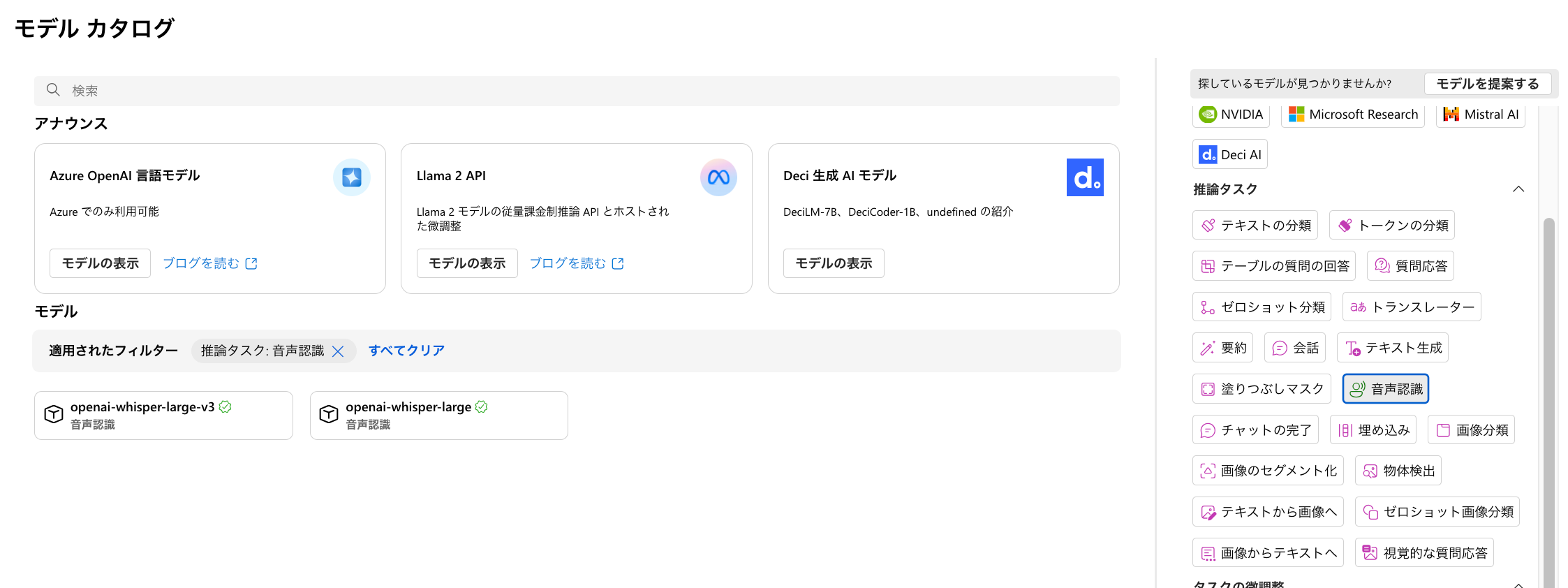
Task: Click the Azure OpenAI 言語モデル title
Action: coord(125,176)
